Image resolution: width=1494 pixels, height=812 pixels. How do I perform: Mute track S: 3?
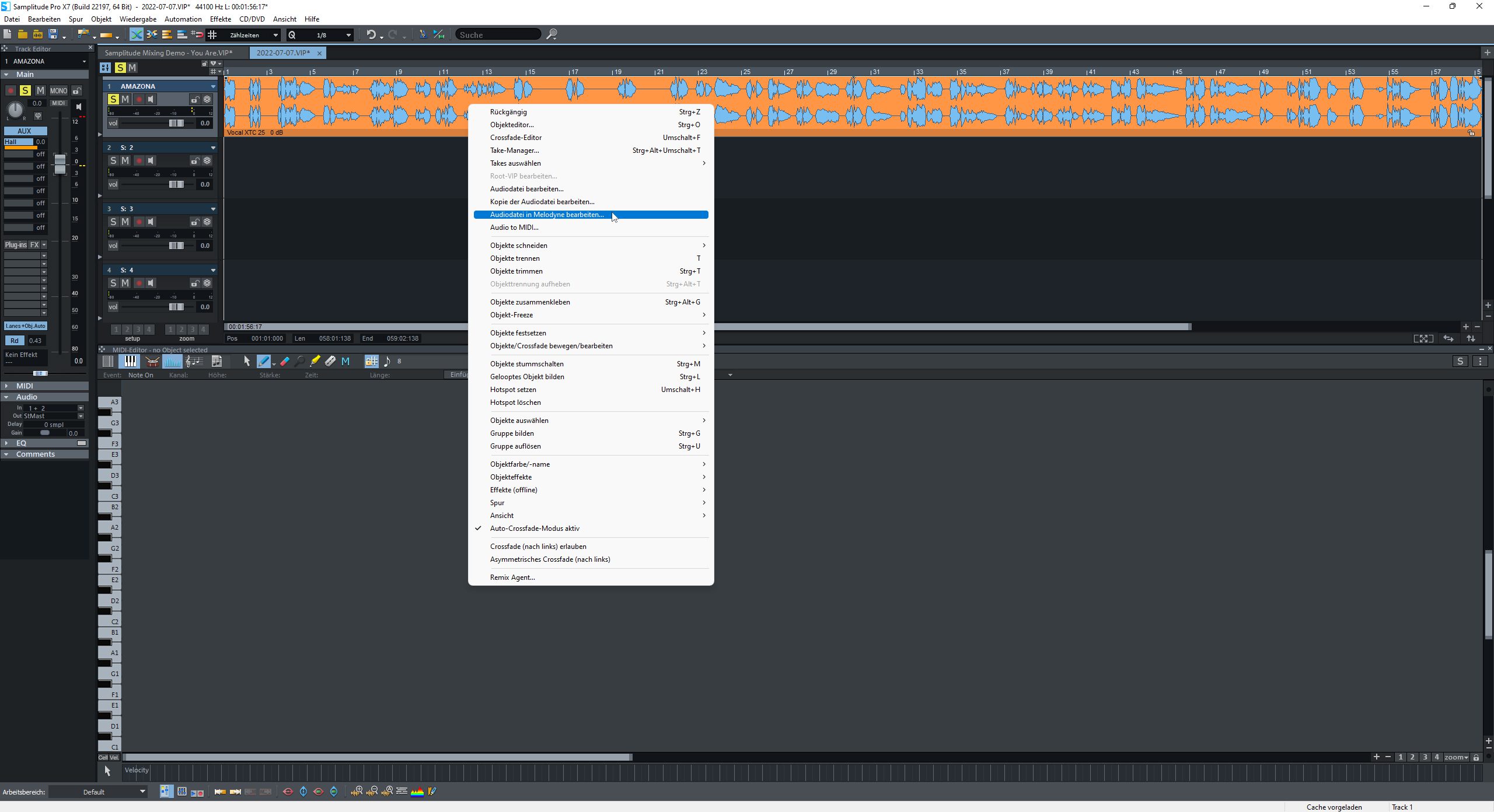125,222
